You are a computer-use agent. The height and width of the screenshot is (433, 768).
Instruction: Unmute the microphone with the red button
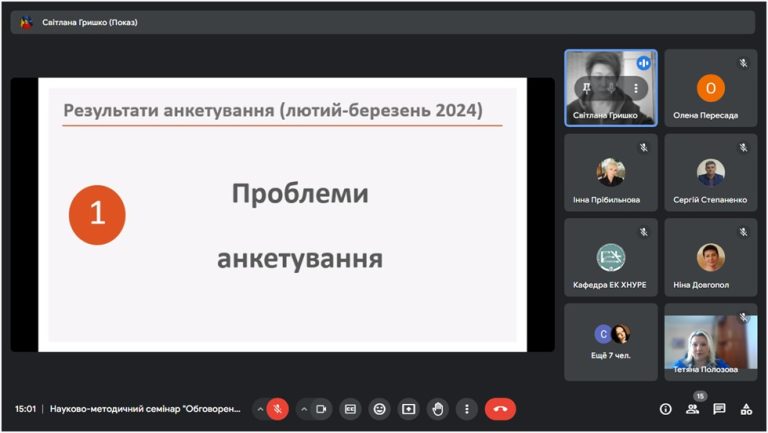[x=278, y=409]
